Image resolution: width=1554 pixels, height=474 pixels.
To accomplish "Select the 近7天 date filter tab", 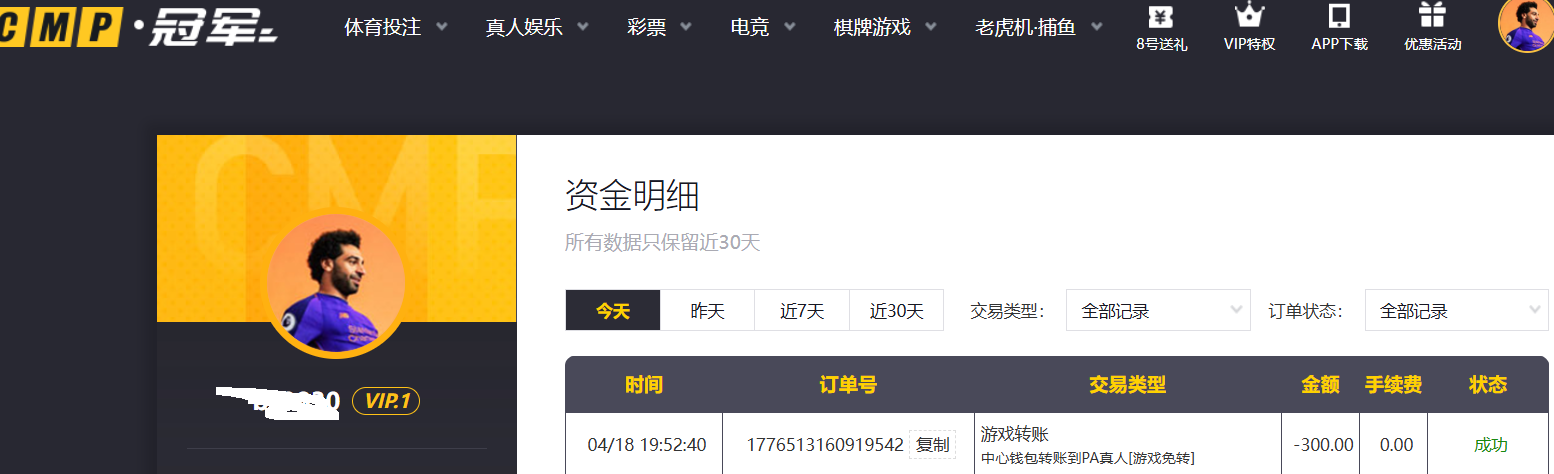I will point(802,311).
